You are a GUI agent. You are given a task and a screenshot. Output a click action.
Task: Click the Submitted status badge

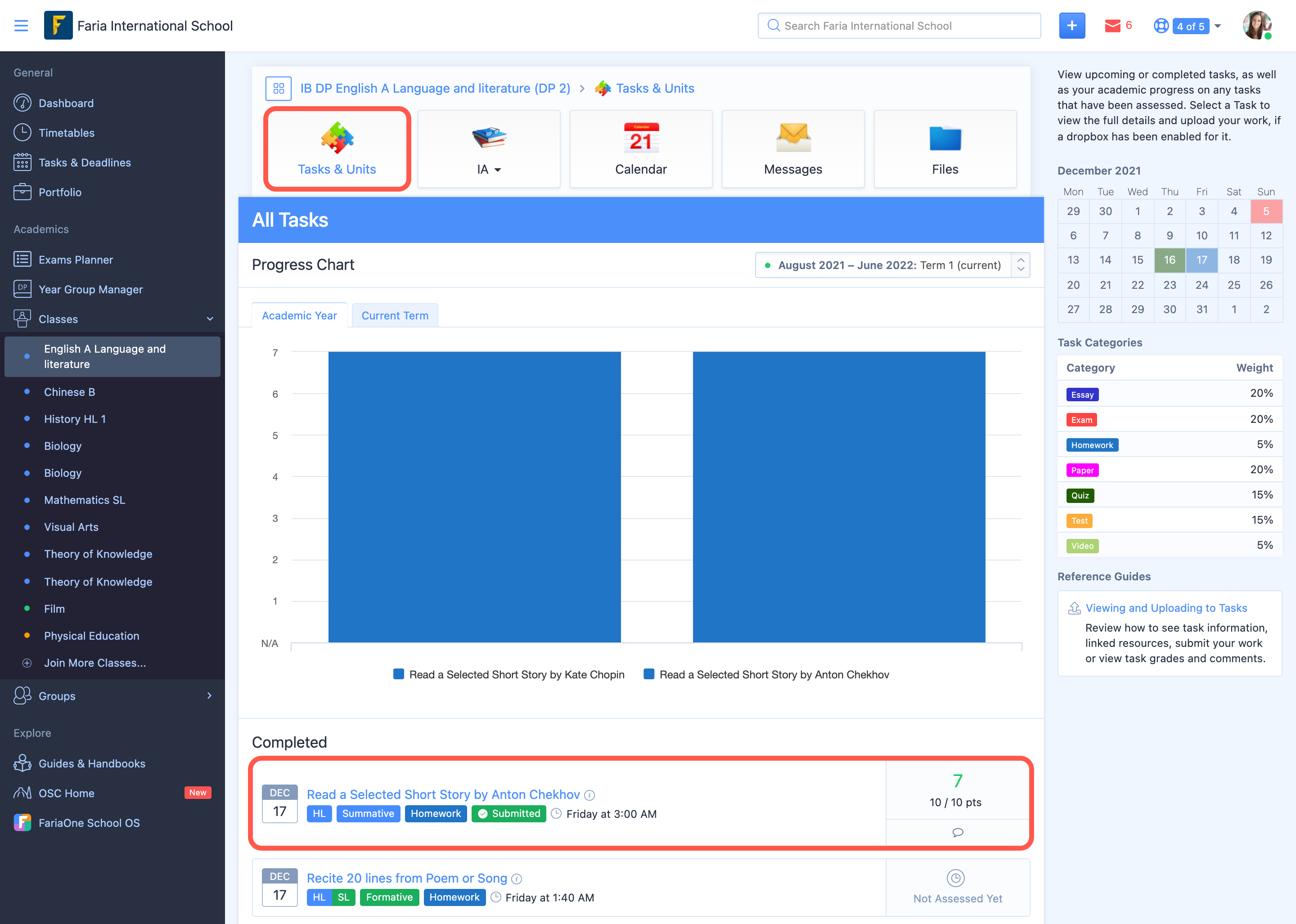[x=509, y=814]
